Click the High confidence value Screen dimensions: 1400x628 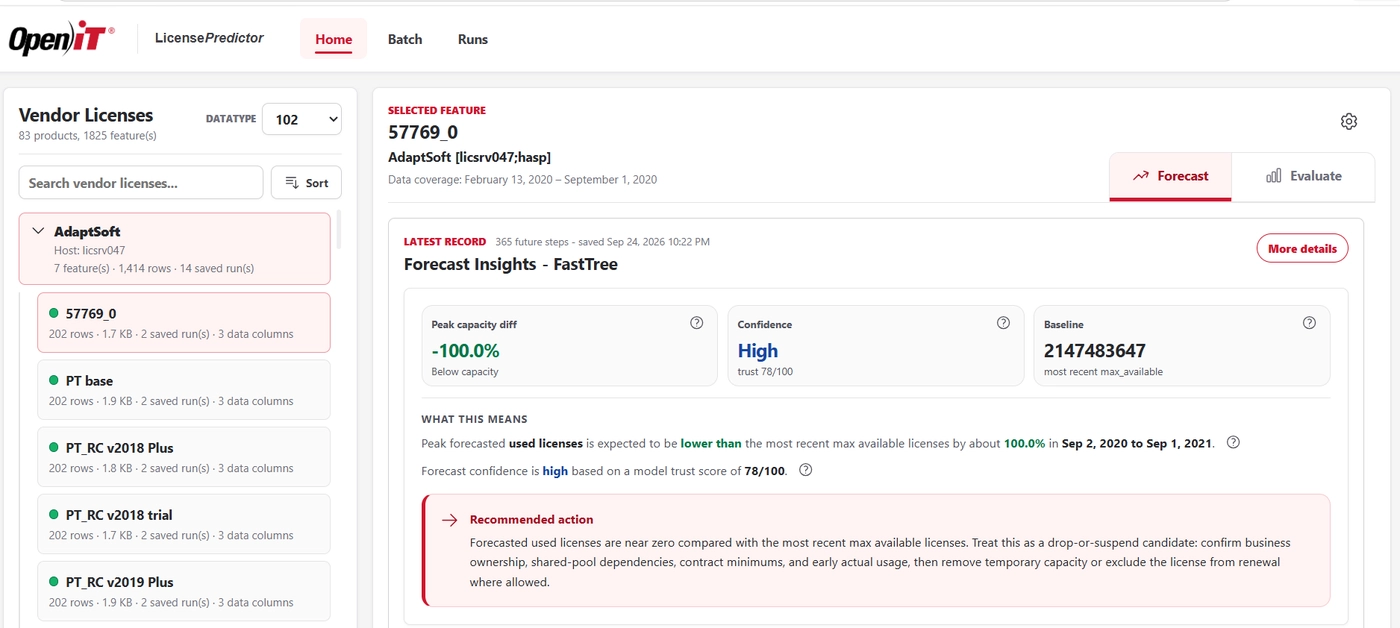[757, 351]
